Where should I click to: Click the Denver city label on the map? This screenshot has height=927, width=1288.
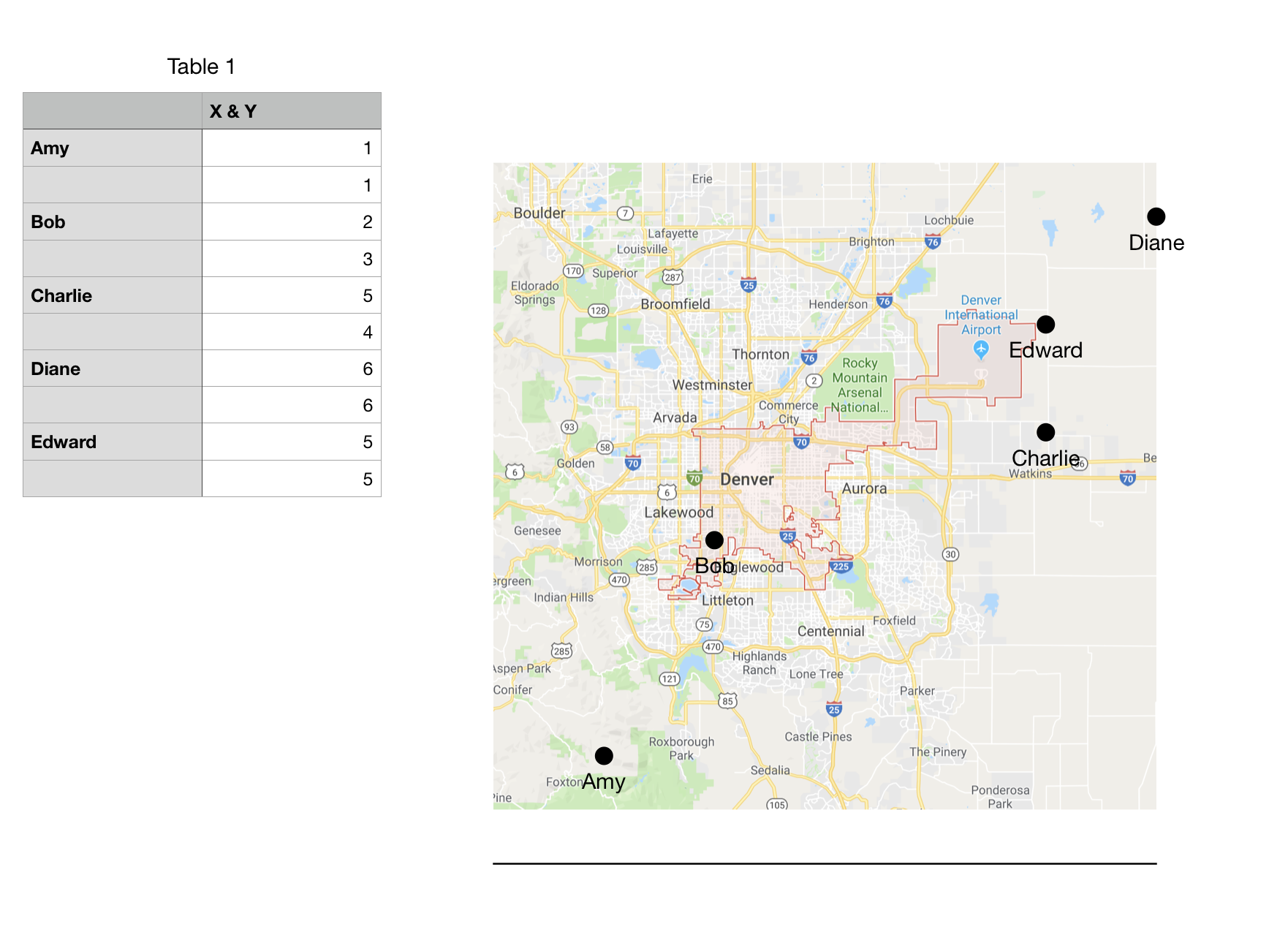[x=746, y=480]
